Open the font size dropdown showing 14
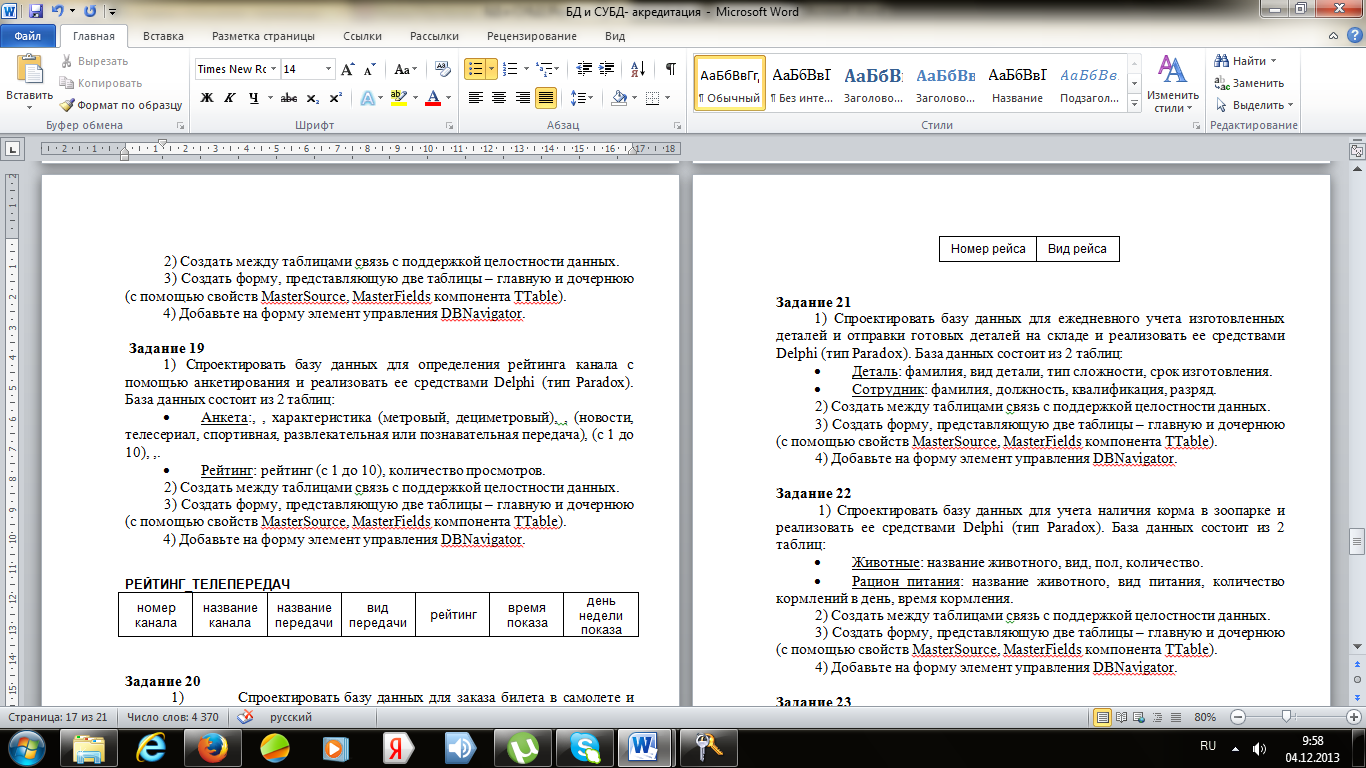The image size is (1366, 768). (x=328, y=69)
